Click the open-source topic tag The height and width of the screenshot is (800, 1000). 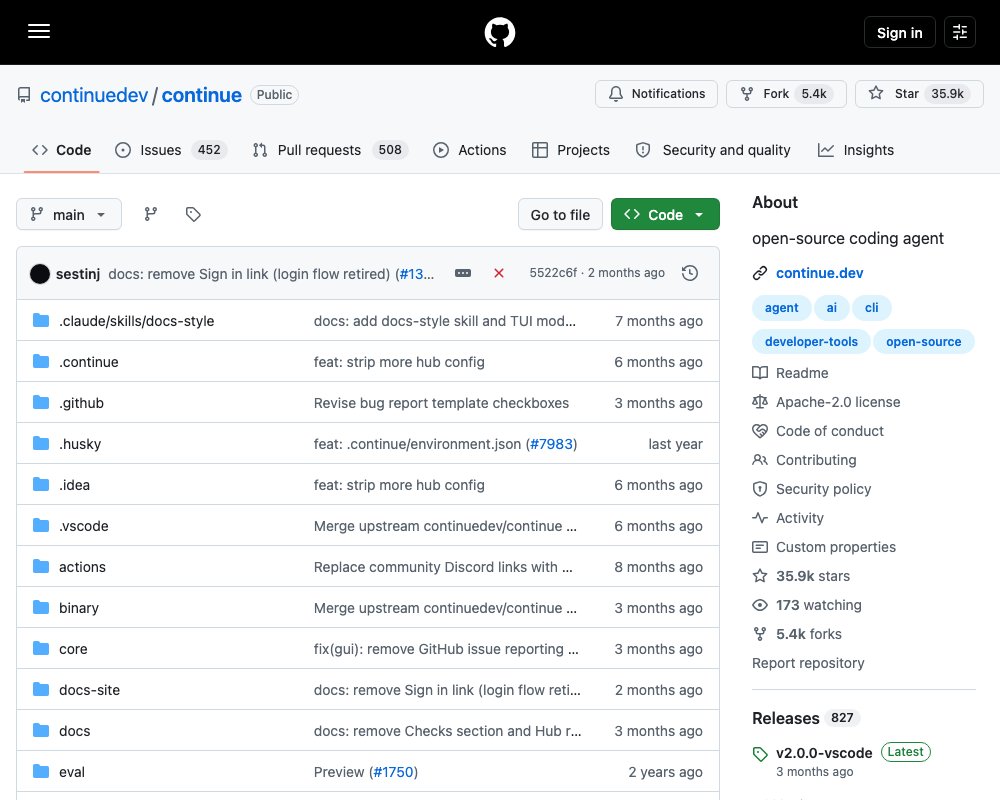pyautogui.click(x=923, y=341)
